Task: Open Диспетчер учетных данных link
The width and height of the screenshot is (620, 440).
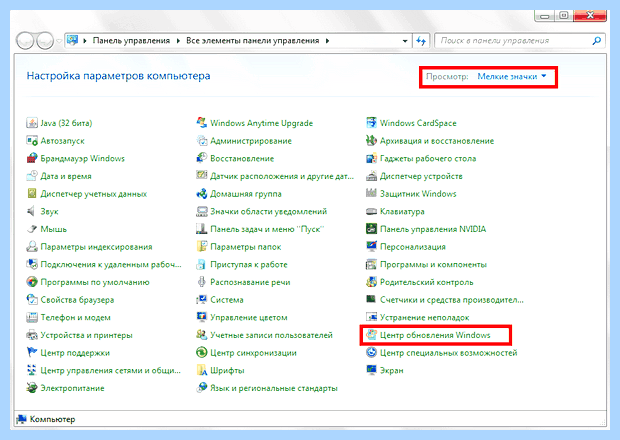Action: 94,194
